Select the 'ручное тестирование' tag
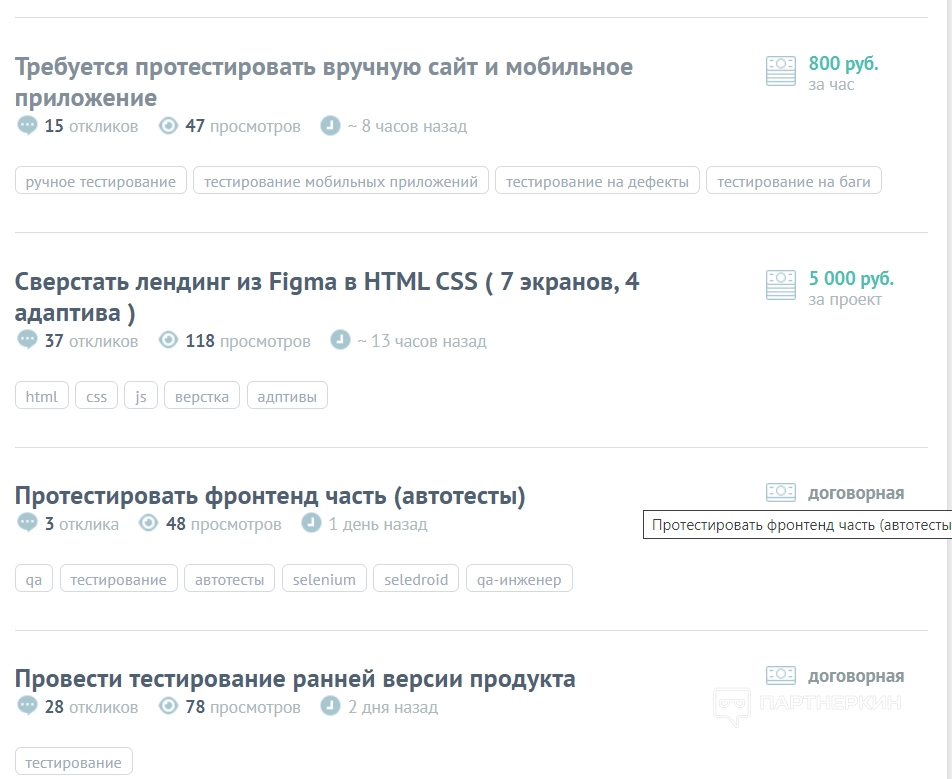This screenshot has width=952, height=779. click(101, 181)
